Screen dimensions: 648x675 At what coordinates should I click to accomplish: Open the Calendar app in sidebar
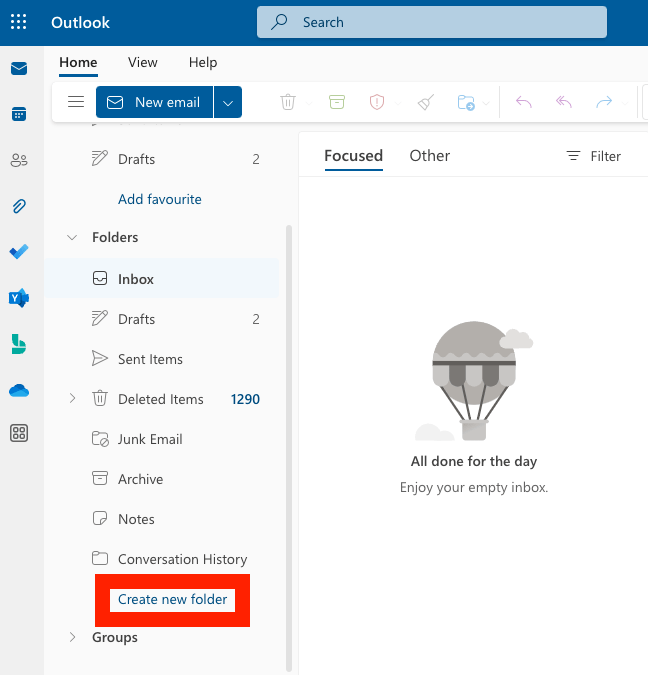pyautogui.click(x=19, y=114)
